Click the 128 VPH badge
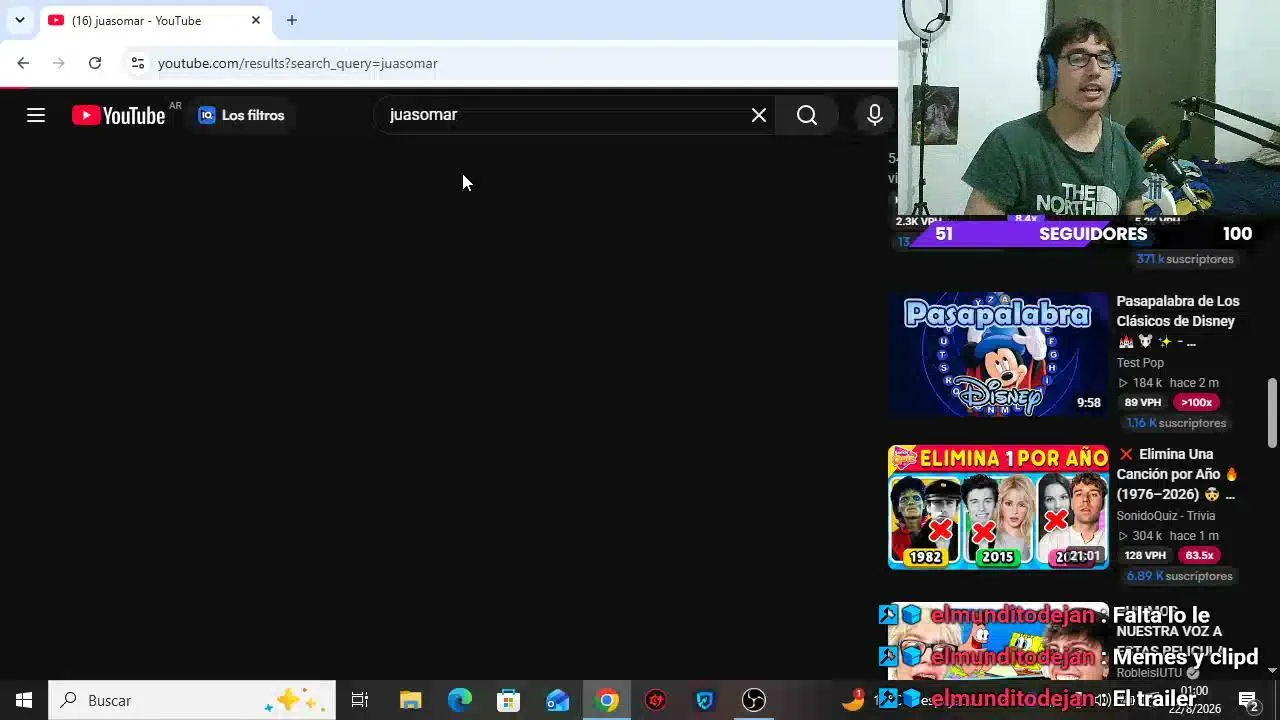Screen dimensions: 1280x720 click(1146, 555)
